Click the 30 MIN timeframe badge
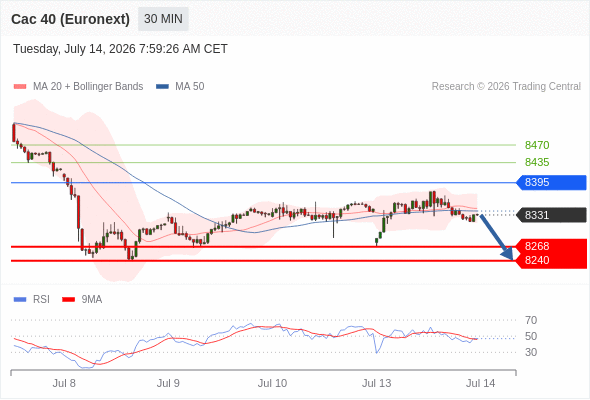 tap(163, 19)
